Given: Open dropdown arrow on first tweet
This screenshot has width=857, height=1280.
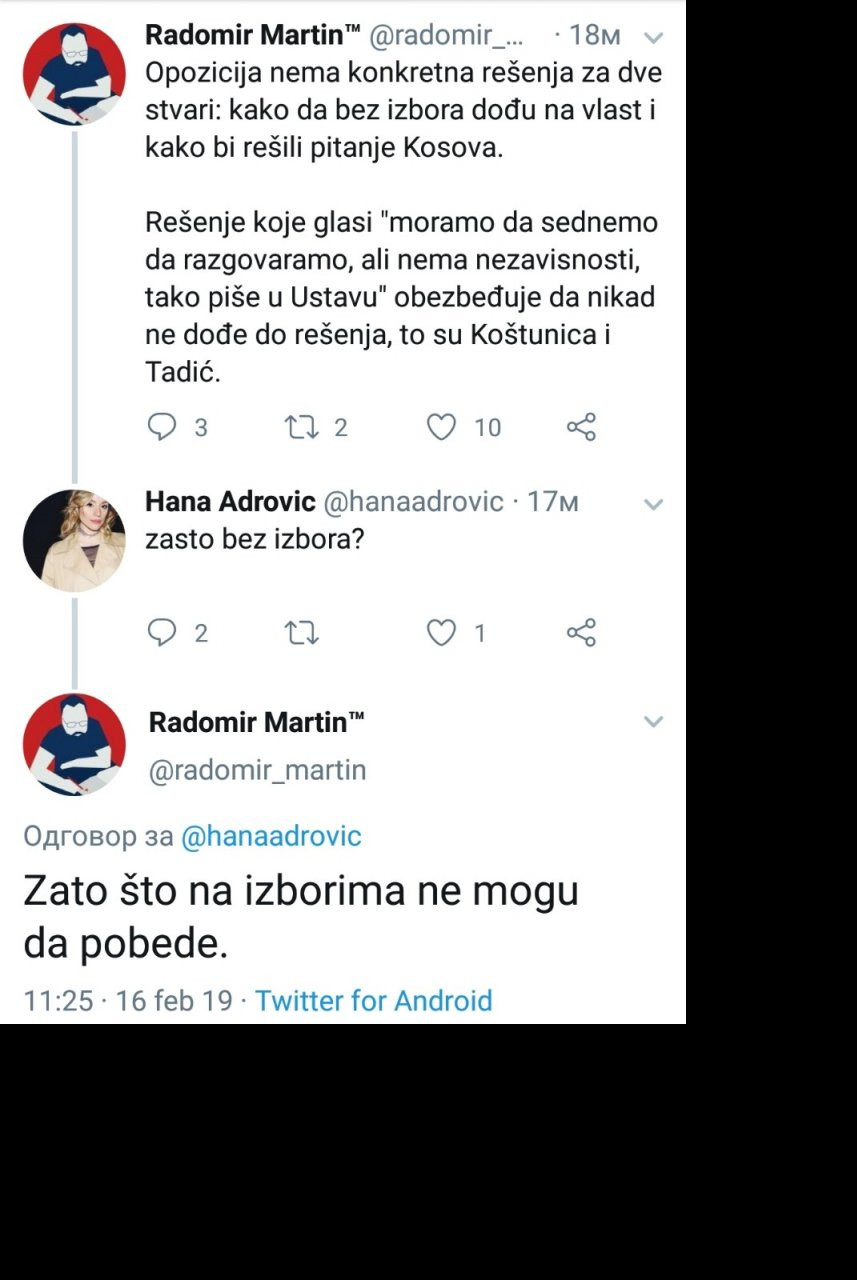Looking at the screenshot, I should [653, 38].
